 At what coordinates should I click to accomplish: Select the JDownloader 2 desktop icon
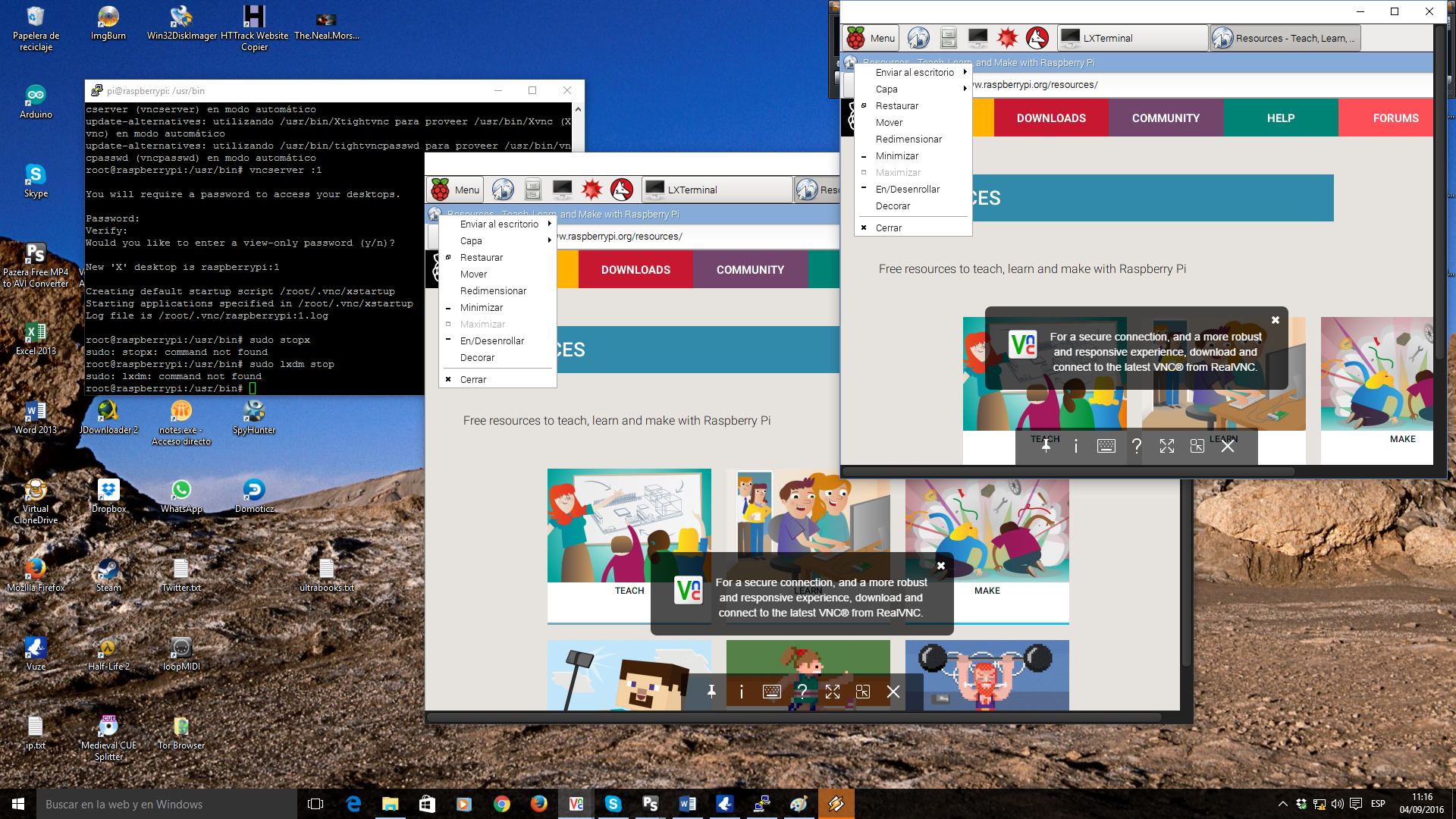[108, 417]
